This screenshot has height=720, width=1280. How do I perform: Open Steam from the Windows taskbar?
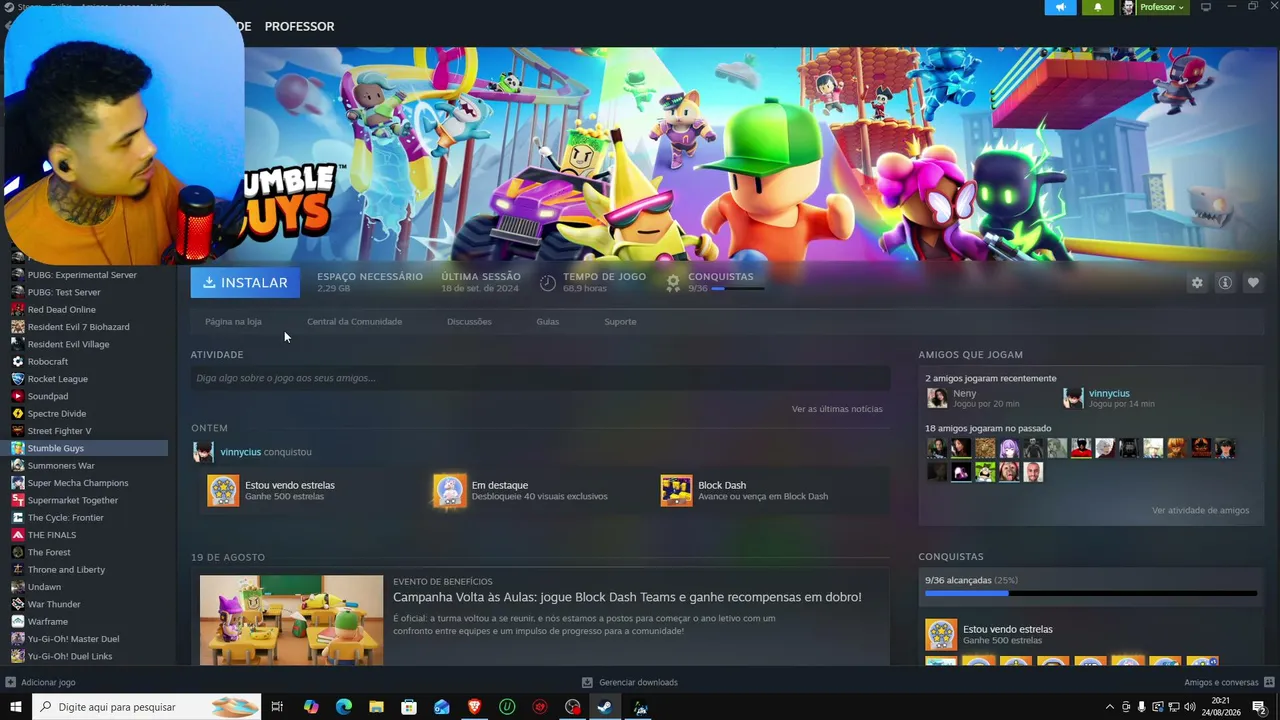coord(604,707)
